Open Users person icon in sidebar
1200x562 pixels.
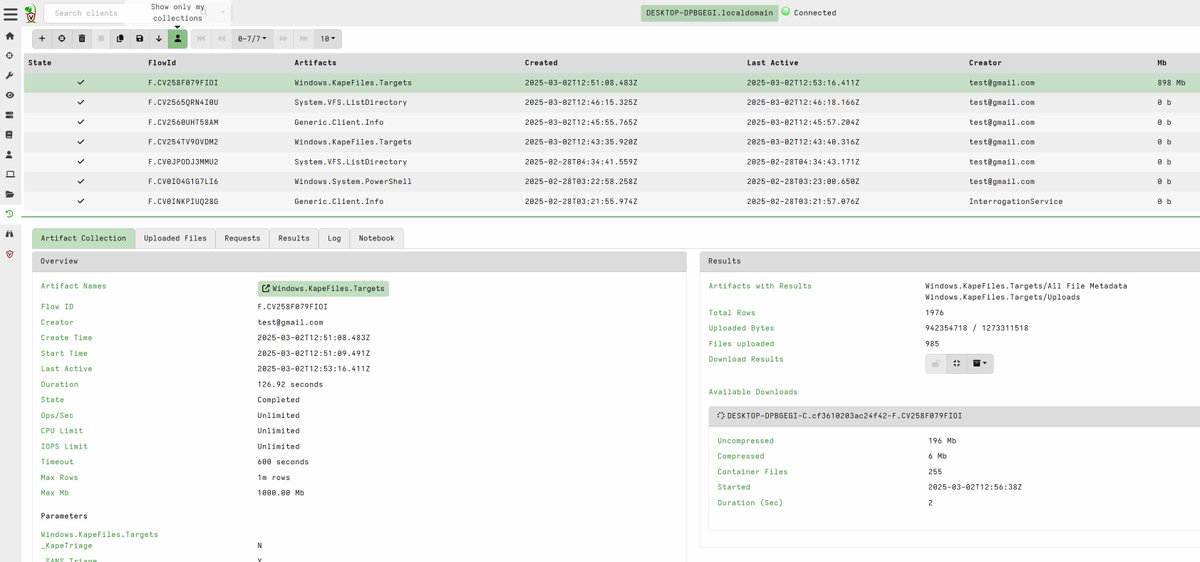pyautogui.click(x=10, y=154)
